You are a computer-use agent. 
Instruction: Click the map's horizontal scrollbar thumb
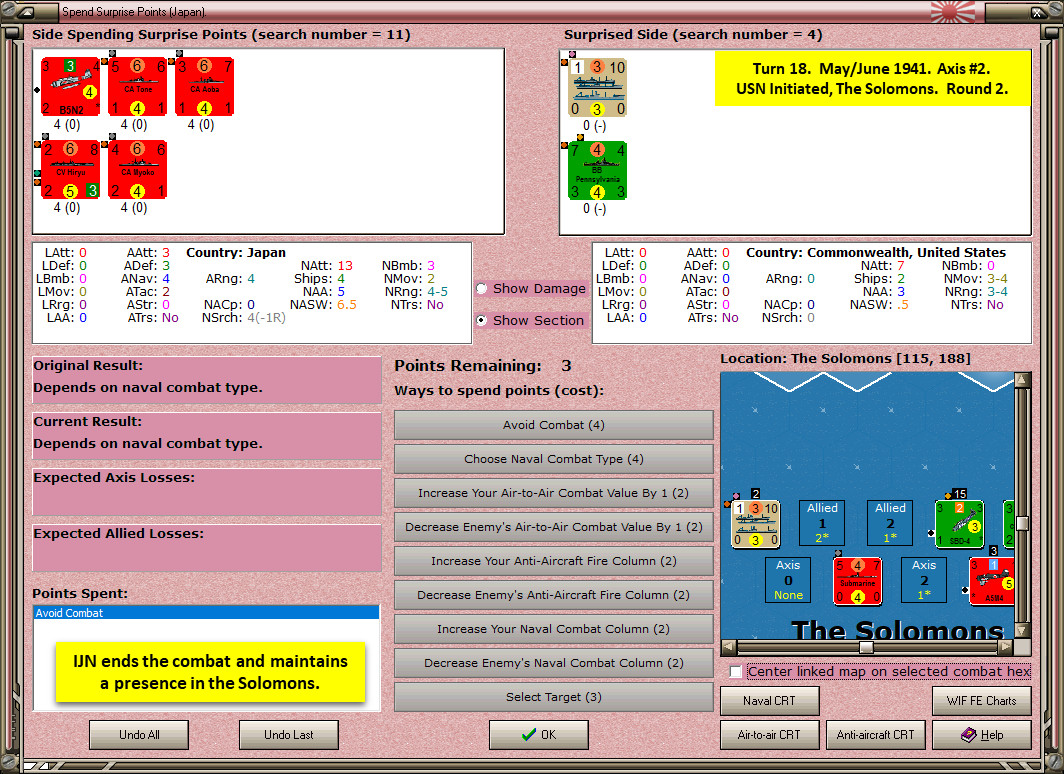(866, 647)
